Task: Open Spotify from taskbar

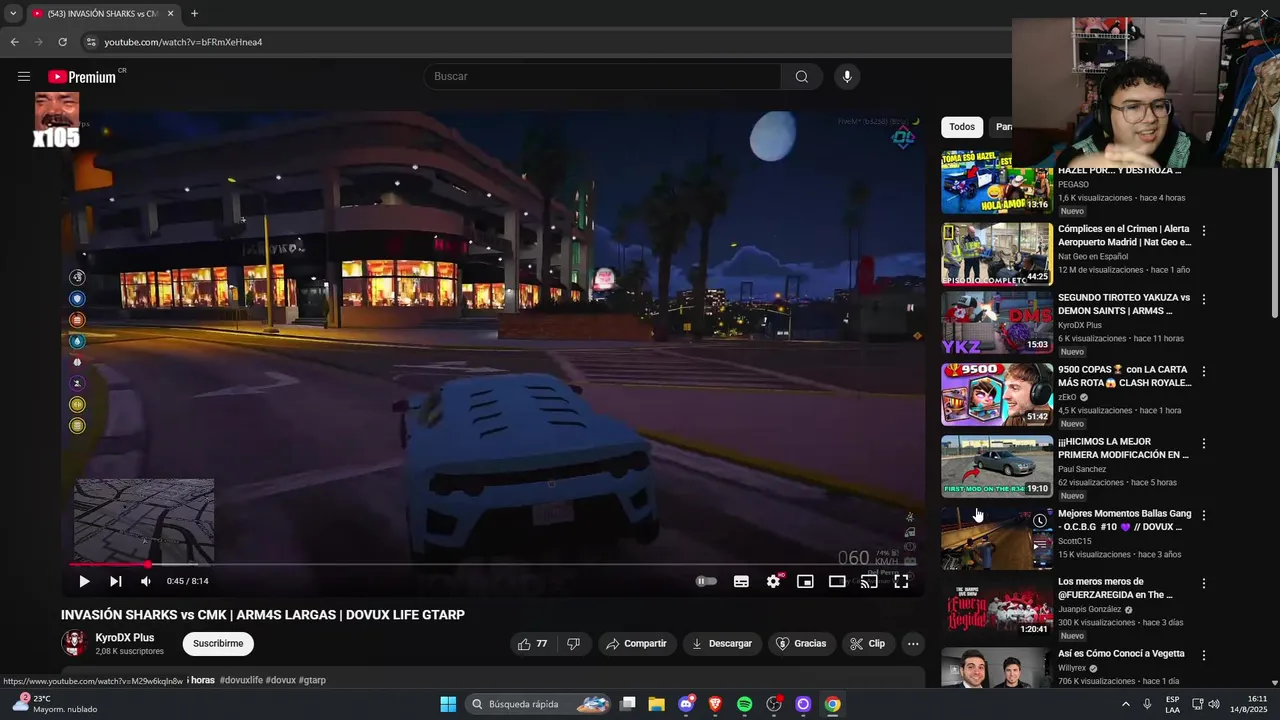Action: [x=744, y=704]
